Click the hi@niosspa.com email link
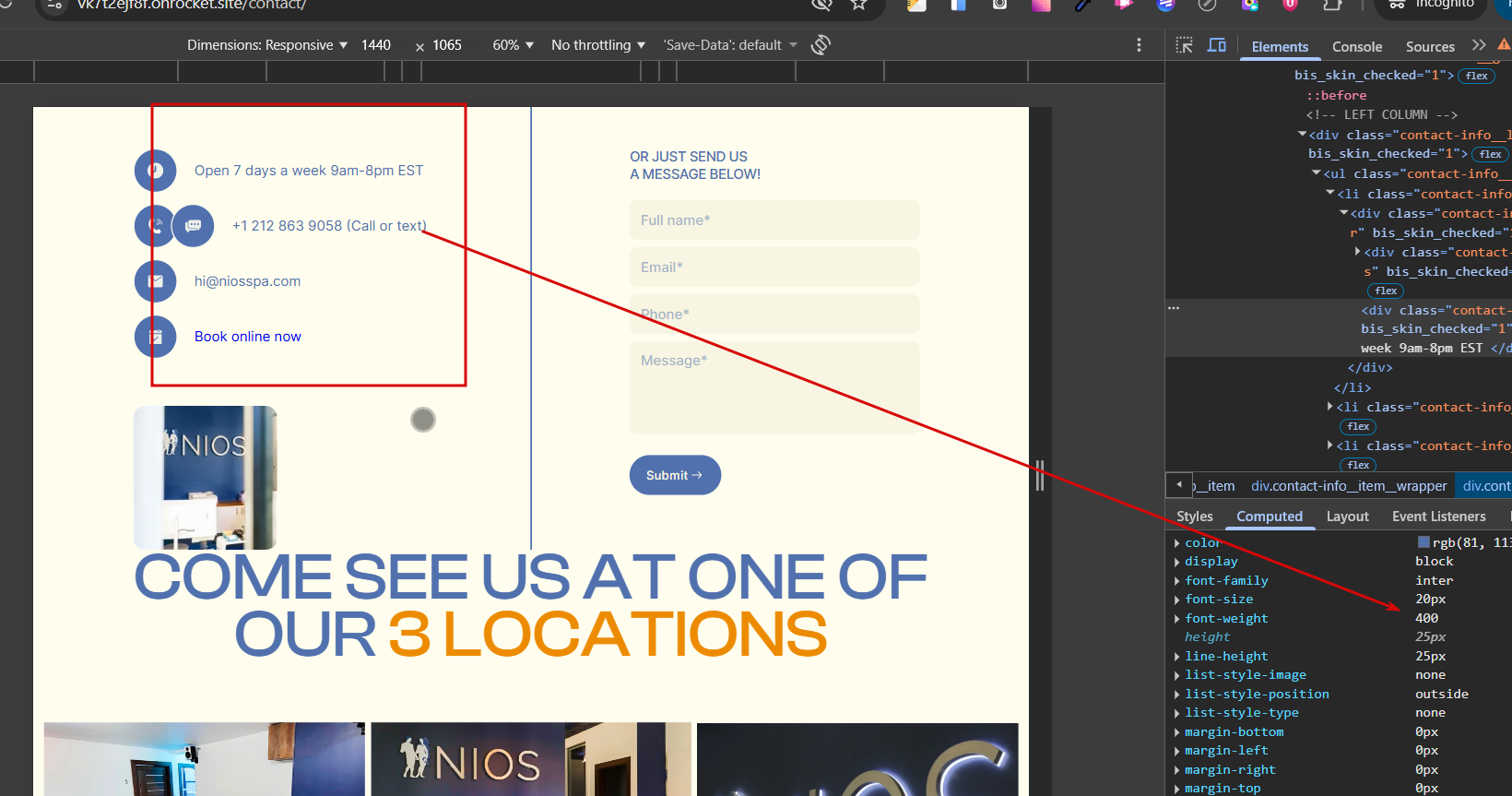 pyautogui.click(x=247, y=281)
